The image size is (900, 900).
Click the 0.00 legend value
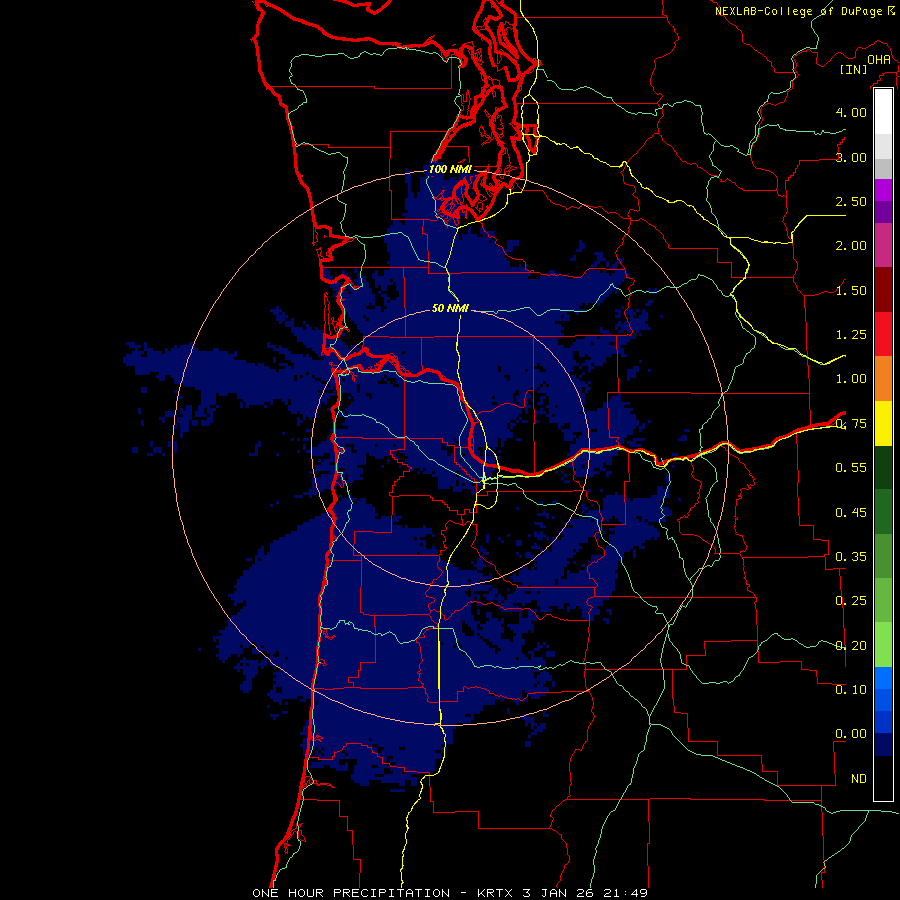tap(851, 734)
